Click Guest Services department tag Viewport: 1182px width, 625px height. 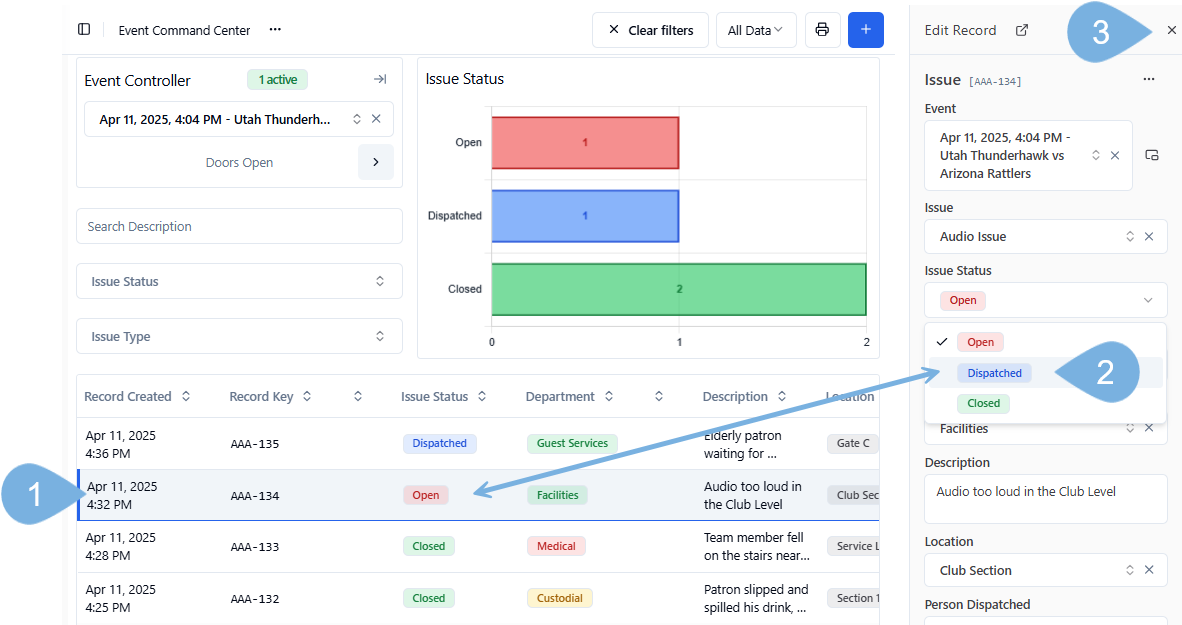(x=572, y=443)
